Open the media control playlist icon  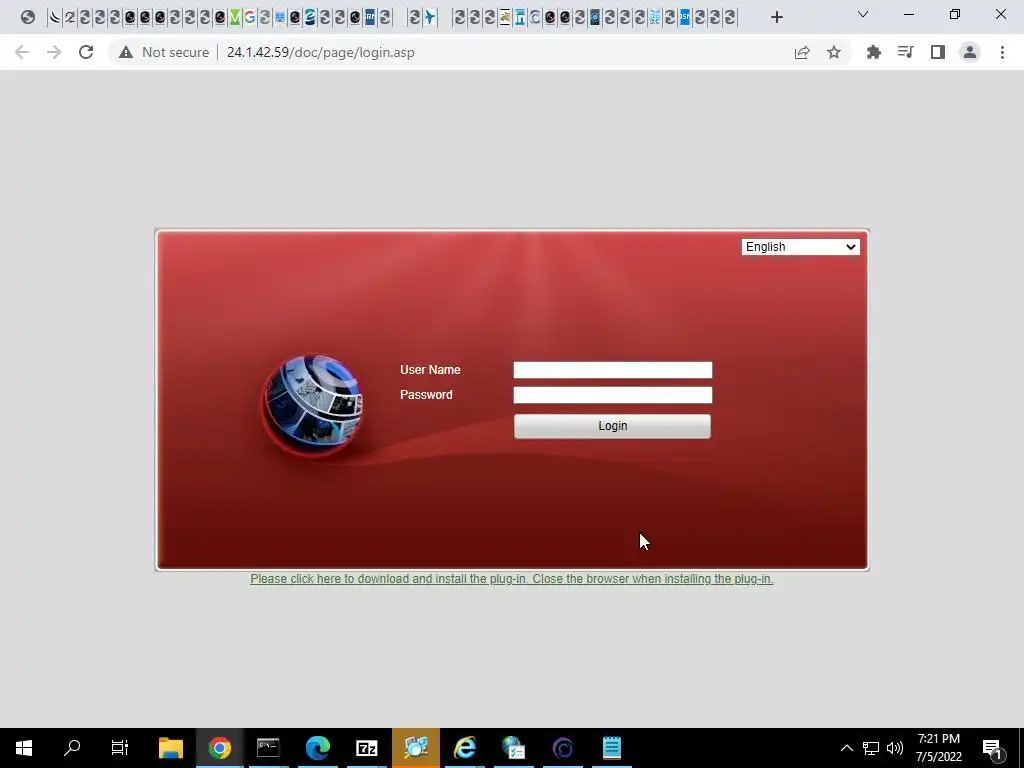pos(905,52)
